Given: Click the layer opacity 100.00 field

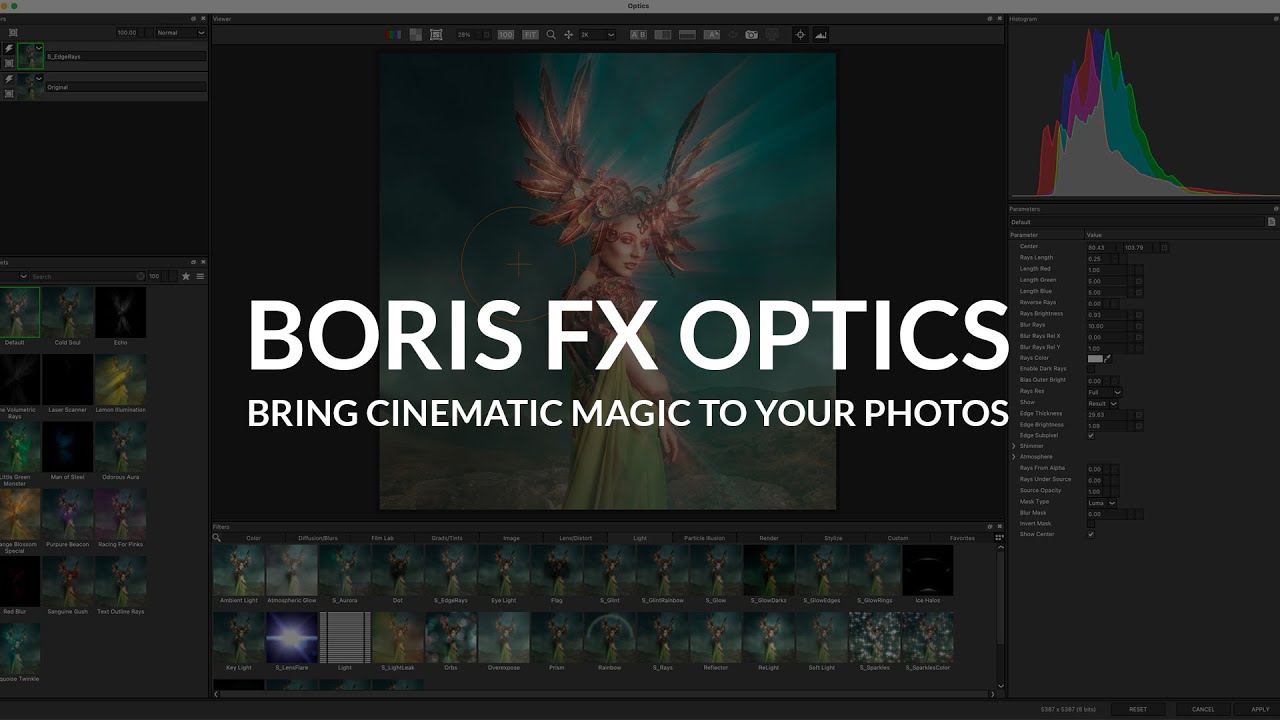Looking at the screenshot, I should 127,33.
